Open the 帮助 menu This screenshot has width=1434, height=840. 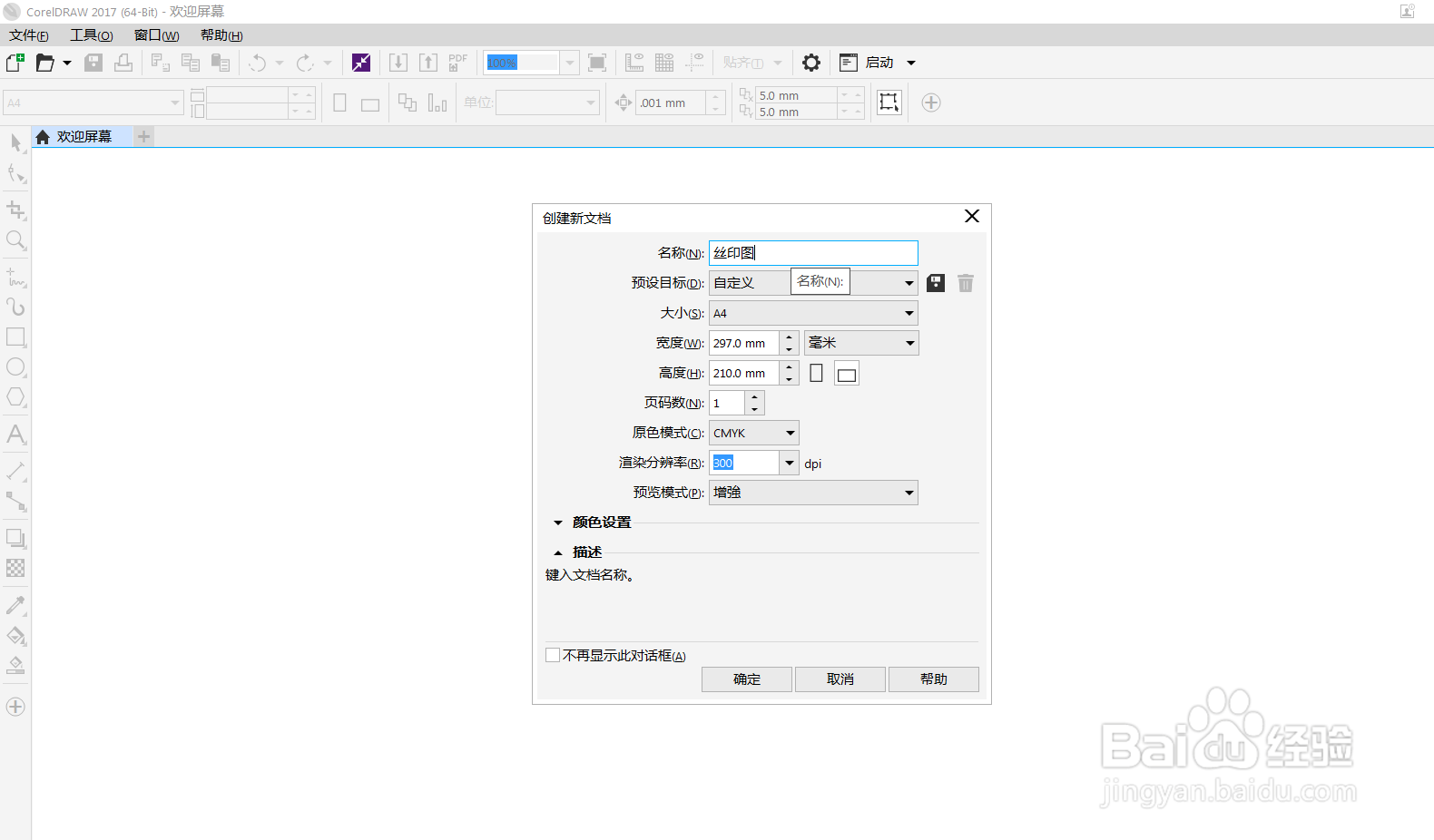pos(221,35)
